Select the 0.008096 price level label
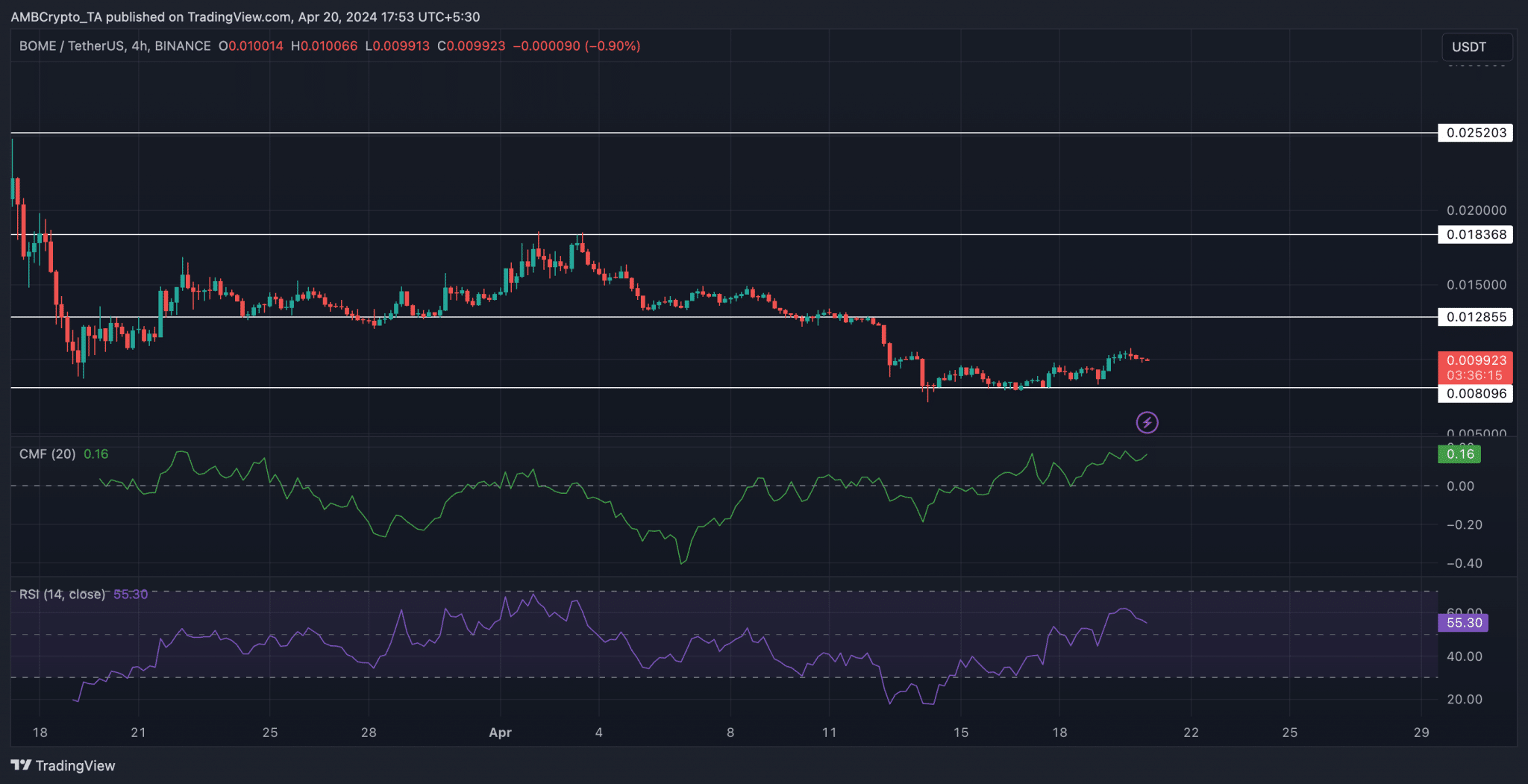The width and height of the screenshot is (1528, 784). 1475,393
